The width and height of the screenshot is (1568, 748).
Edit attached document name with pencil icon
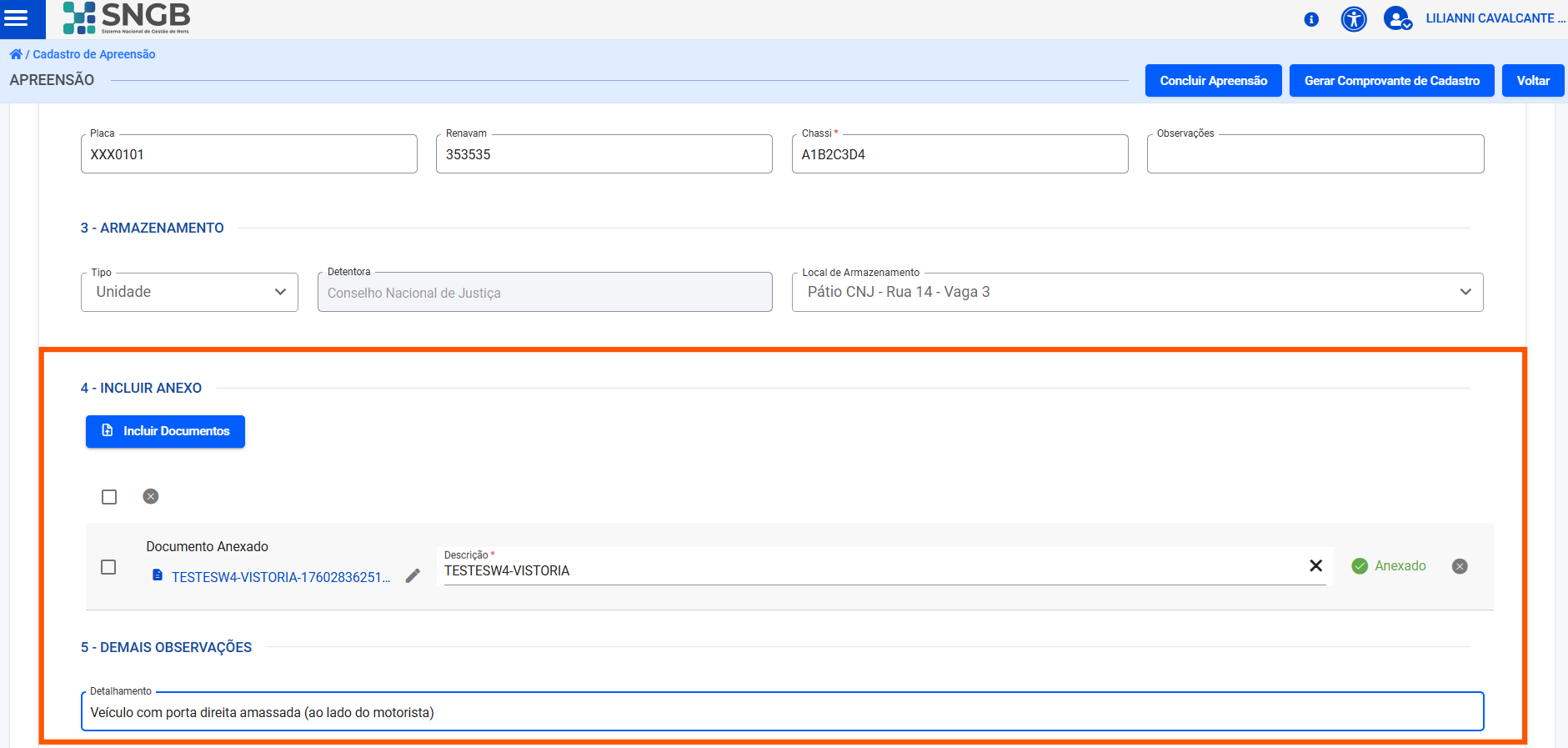pos(413,576)
